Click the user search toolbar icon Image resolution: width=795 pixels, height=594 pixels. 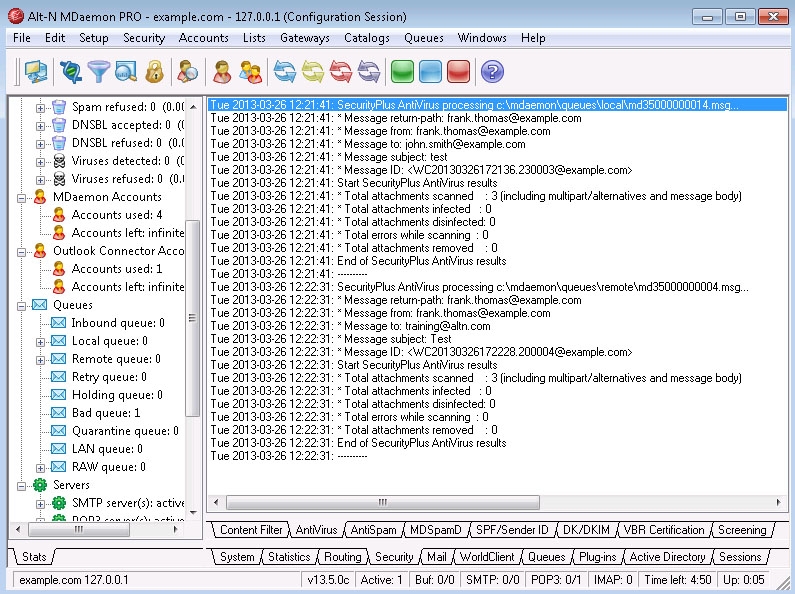coord(188,72)
